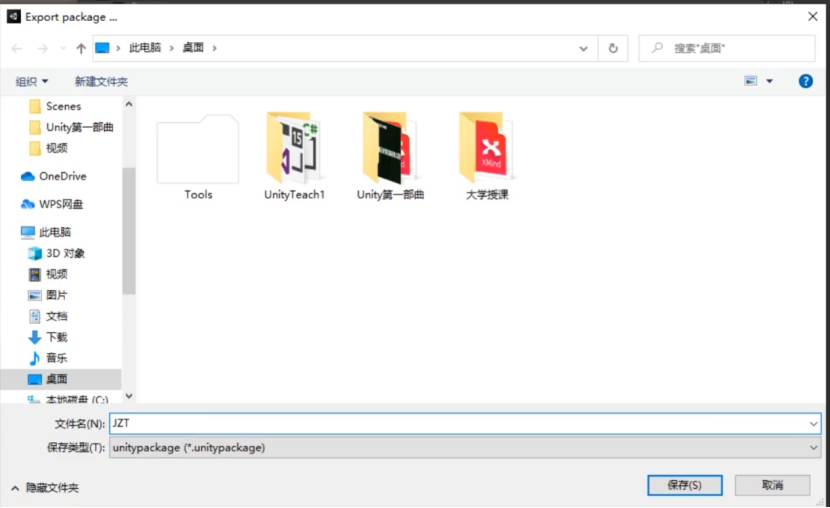
Task: Change the view layout icon
Action: point(751,81)
